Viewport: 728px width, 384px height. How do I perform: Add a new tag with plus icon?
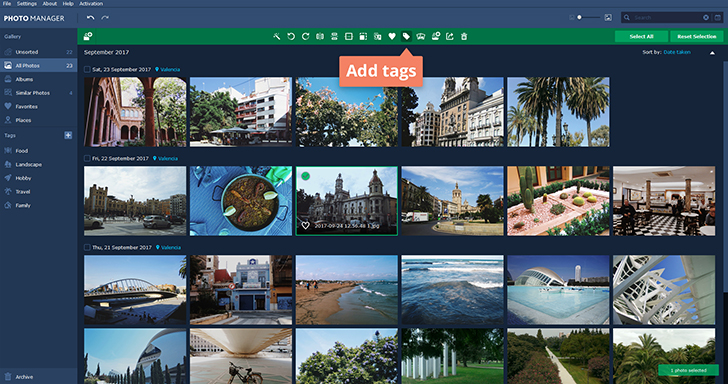tap(68, 136)
